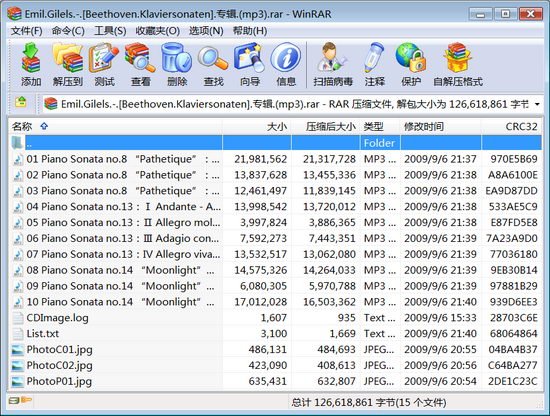Open the 工具(S) menu
The image size is (550, 416).
[110, 31]
